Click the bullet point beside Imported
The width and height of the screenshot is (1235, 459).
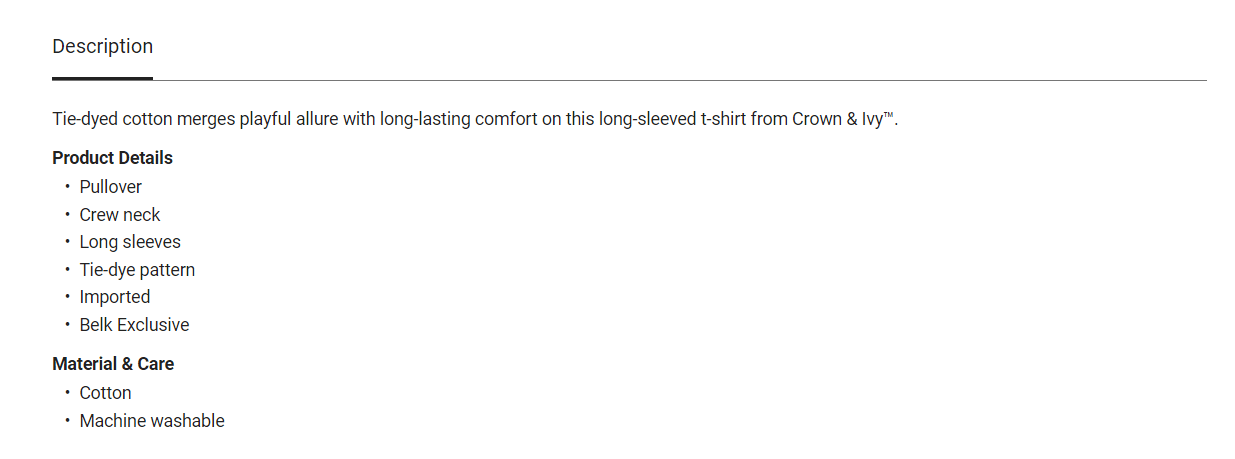click(x=68, y=297)
